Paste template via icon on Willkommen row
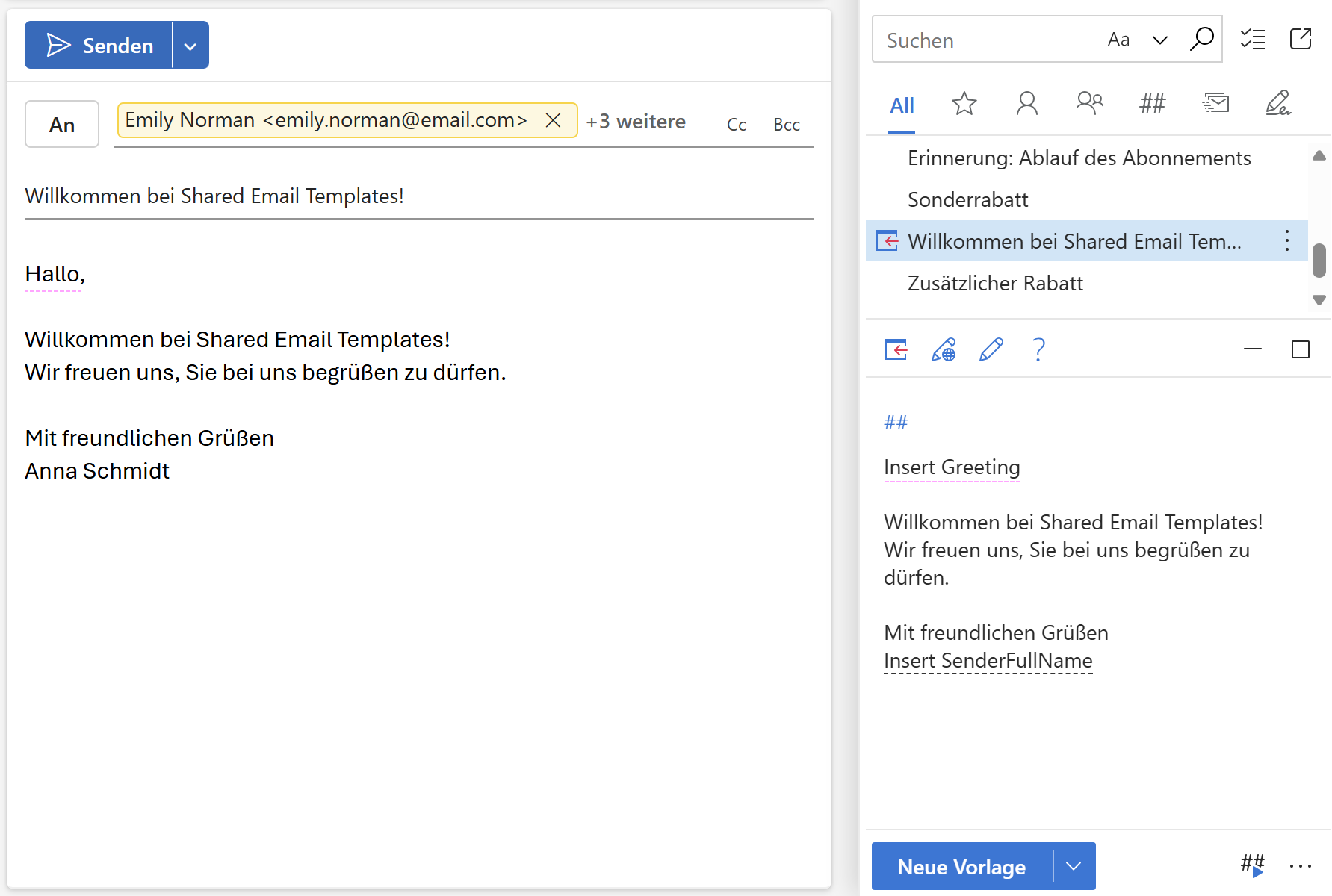The image size is (1332, 896). pos(887,241)
